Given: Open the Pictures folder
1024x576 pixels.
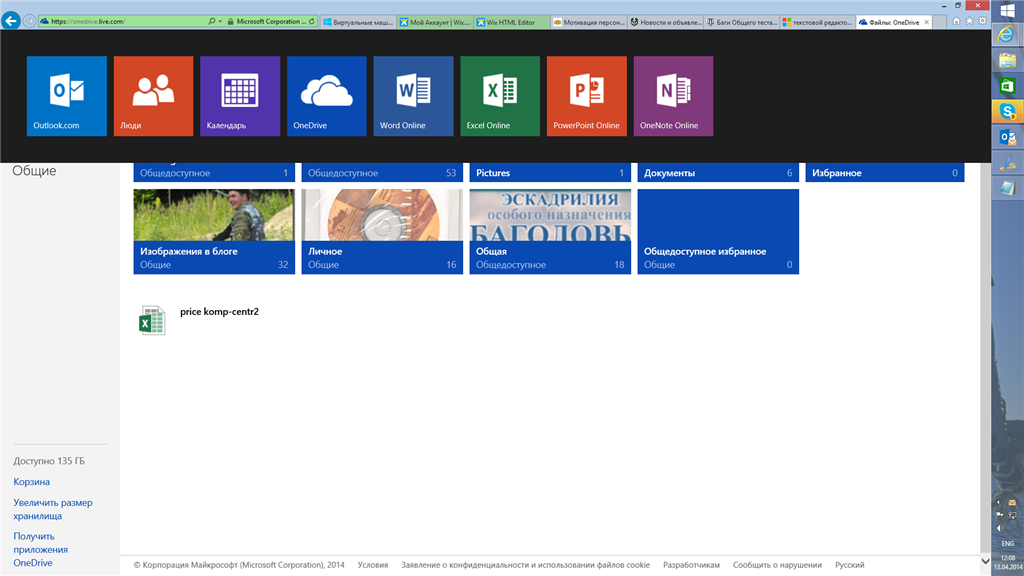Looking at the screenshot, I should click(x=550, y=172).
